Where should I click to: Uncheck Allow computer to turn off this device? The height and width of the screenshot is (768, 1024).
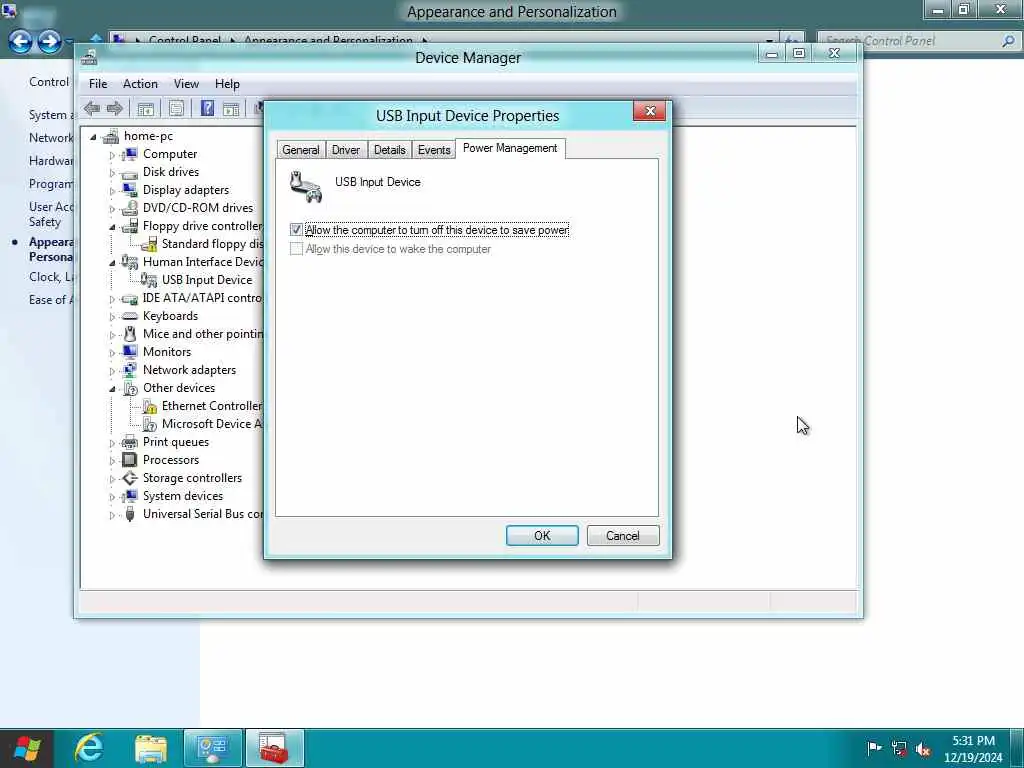(x=296, y=230)
